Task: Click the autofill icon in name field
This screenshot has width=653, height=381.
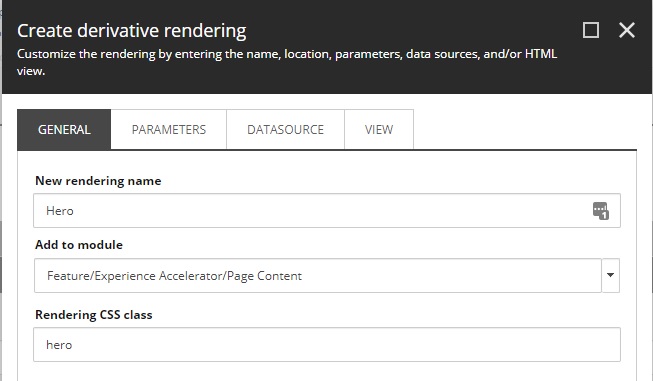Action: pos(601,211)
